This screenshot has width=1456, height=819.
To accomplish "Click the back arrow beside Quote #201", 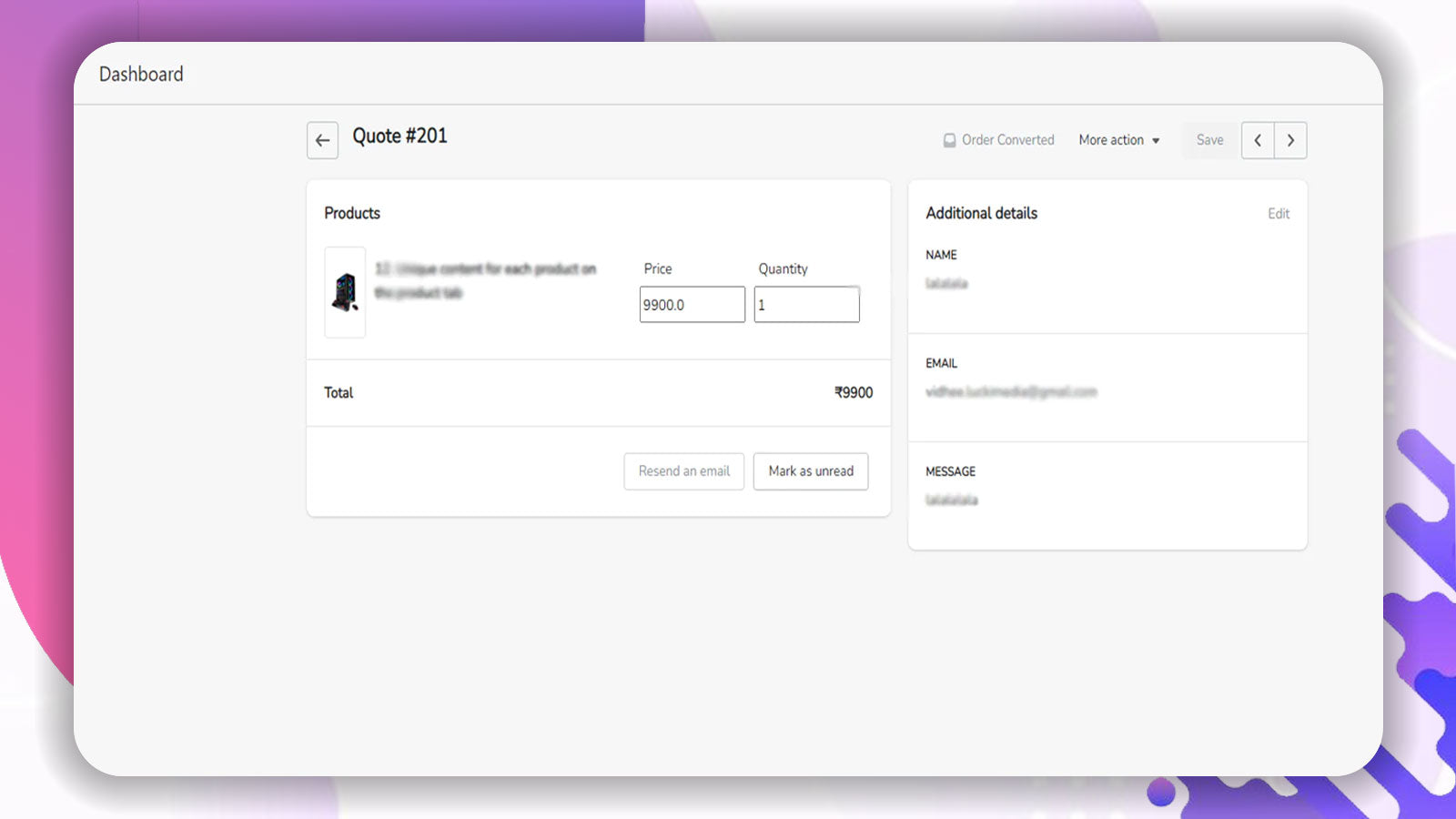I will pyautogui.click(x=322, y=140).
